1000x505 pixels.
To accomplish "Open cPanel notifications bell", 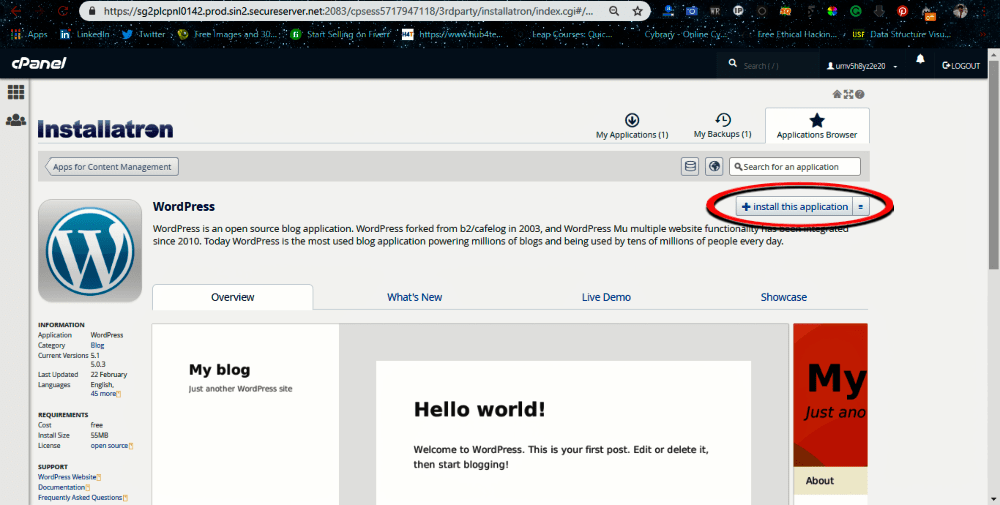I will click(x=920, y=59).
